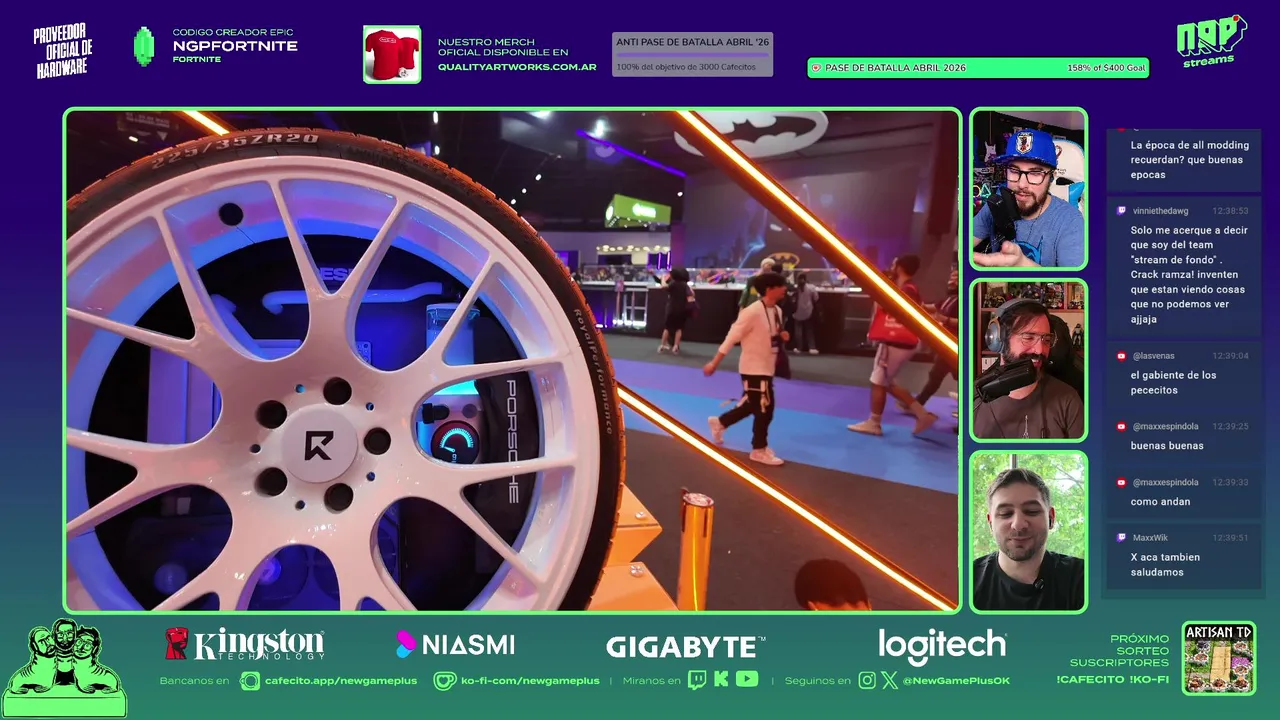Select the top webcam with blue cap streamer
This screenshot has width=1280, height=720.
click(1028, 189)
